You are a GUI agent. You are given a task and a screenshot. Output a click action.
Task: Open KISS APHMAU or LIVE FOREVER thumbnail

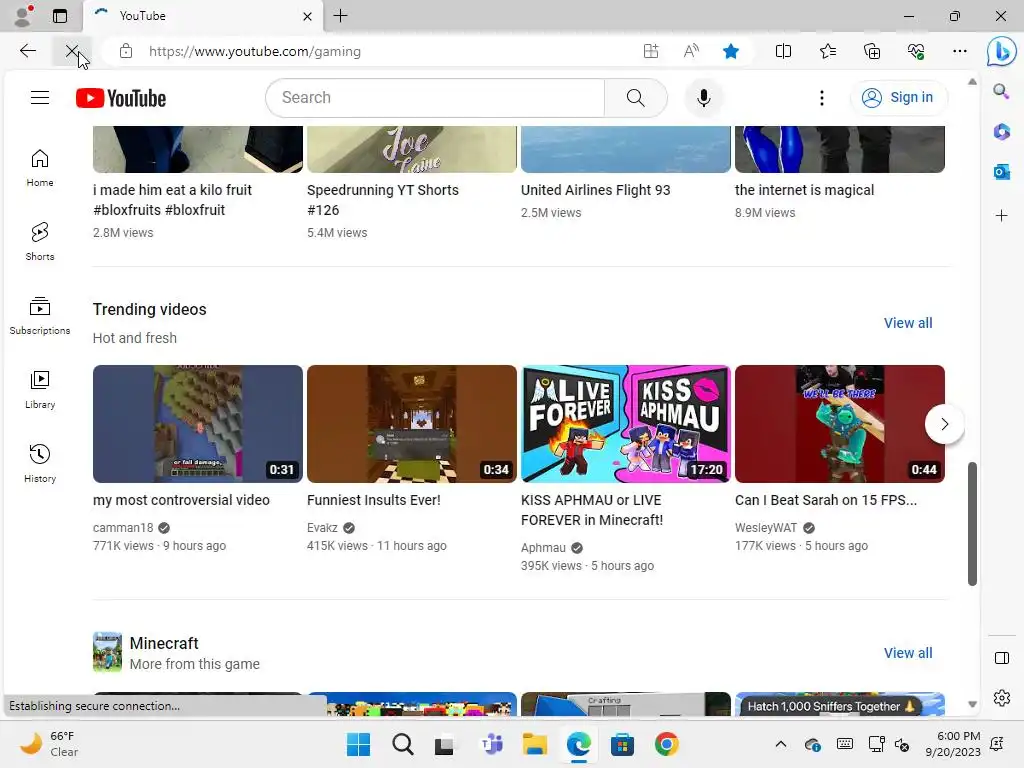point(626,424)
